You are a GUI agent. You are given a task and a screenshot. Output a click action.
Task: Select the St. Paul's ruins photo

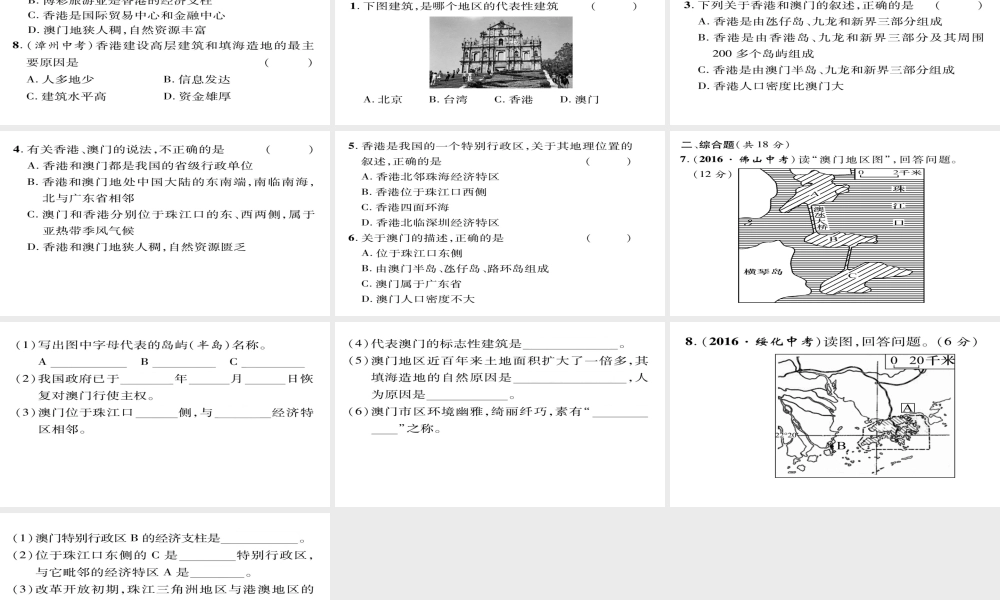501,52
